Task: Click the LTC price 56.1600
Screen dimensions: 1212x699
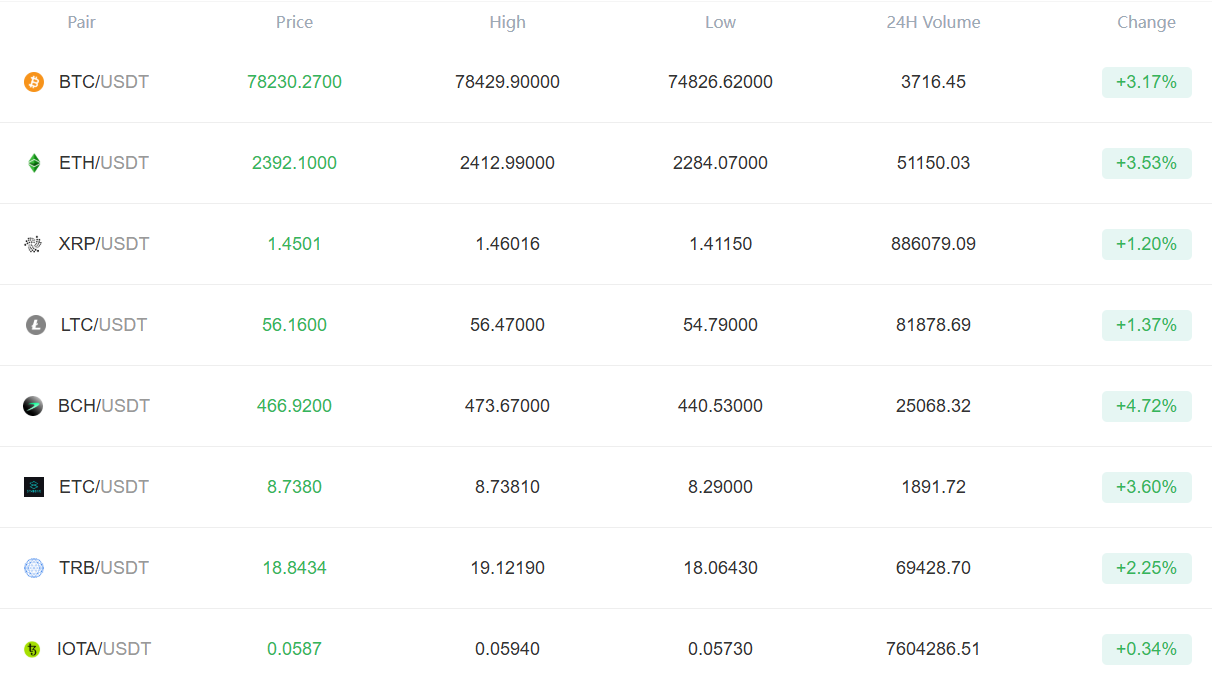Action: [x=294, y=325]
